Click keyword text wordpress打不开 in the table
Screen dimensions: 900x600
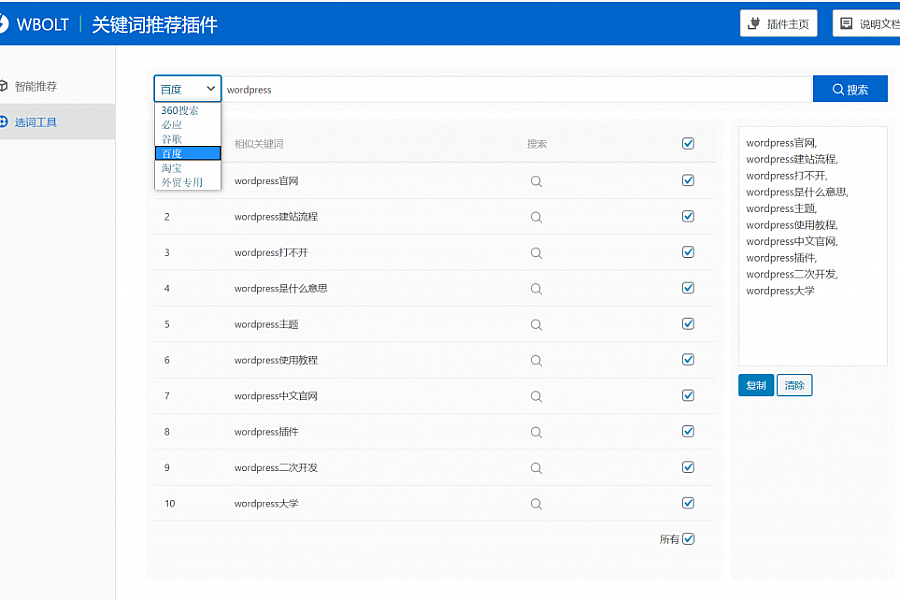click(271, 253)
